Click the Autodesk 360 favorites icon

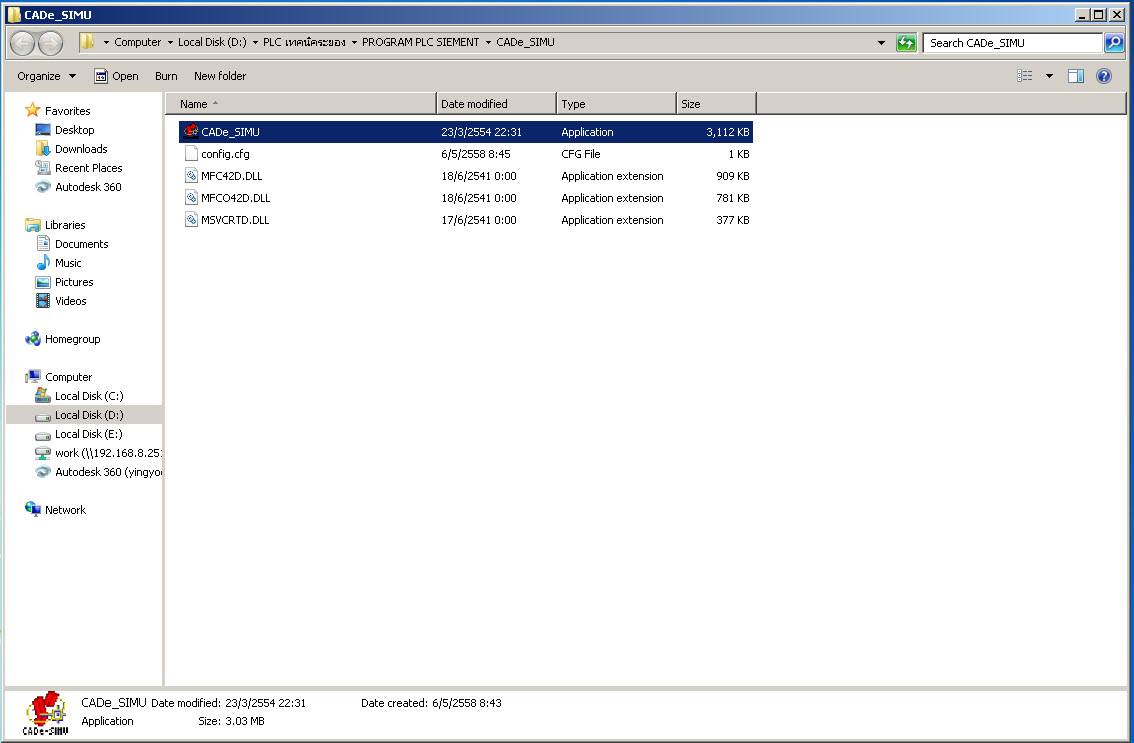[x=43, y=187]
